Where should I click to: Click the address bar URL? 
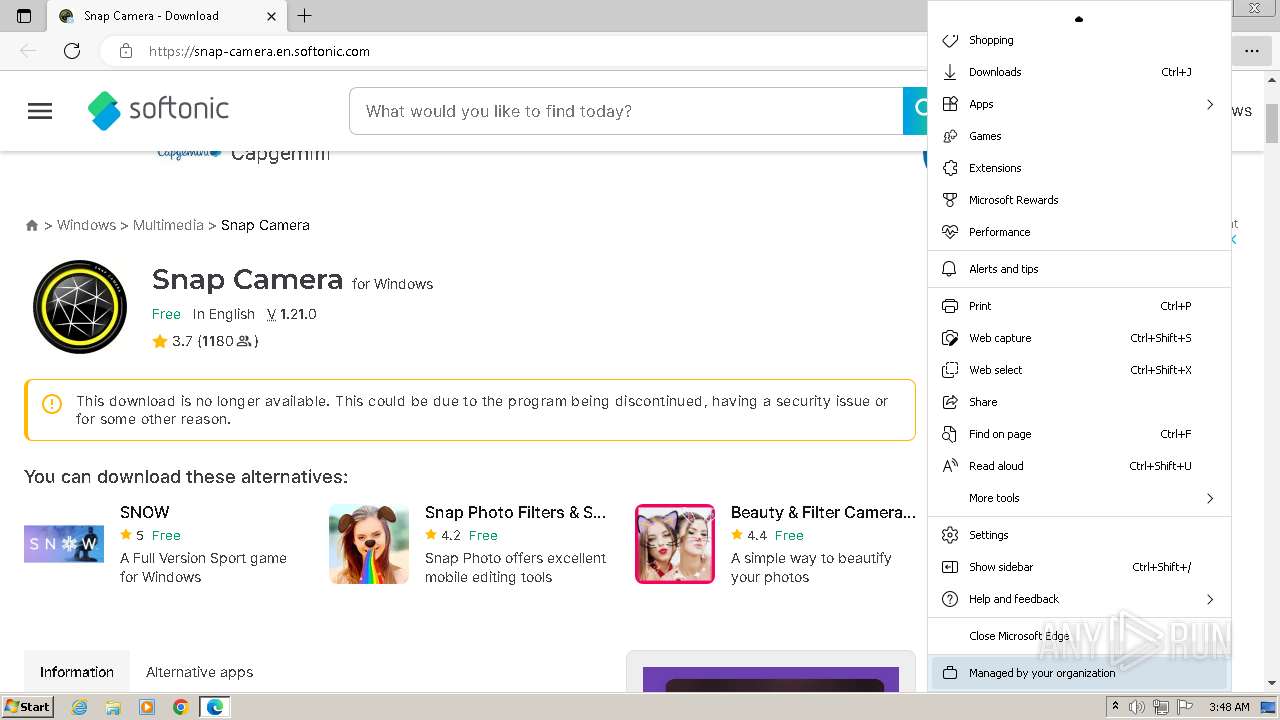[x=259, y=51]
